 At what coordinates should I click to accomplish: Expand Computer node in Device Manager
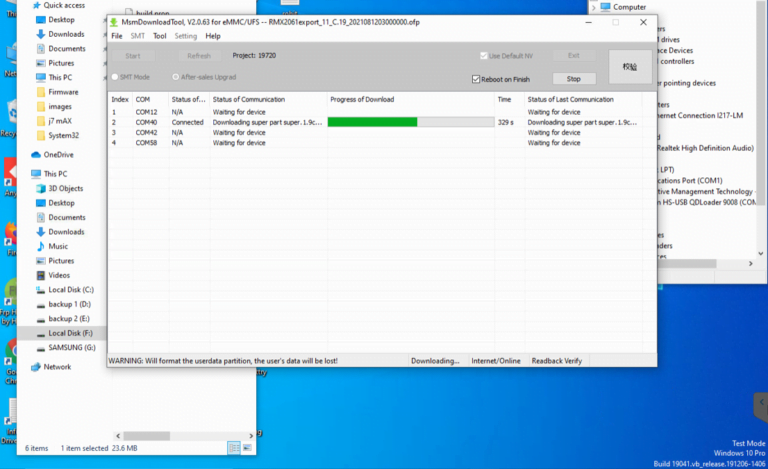594,7
